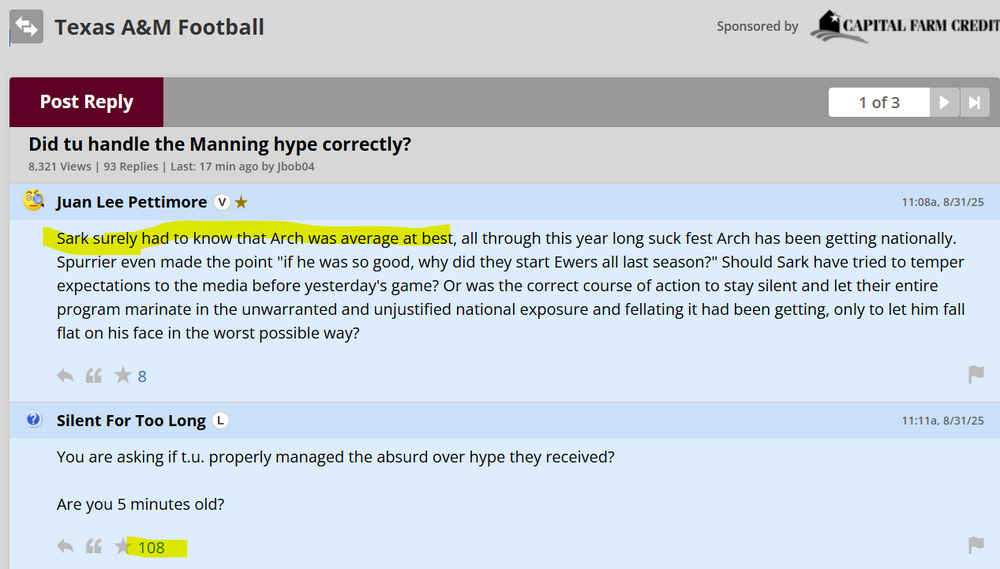Click the Post Reply button

[x=86, y=102]
